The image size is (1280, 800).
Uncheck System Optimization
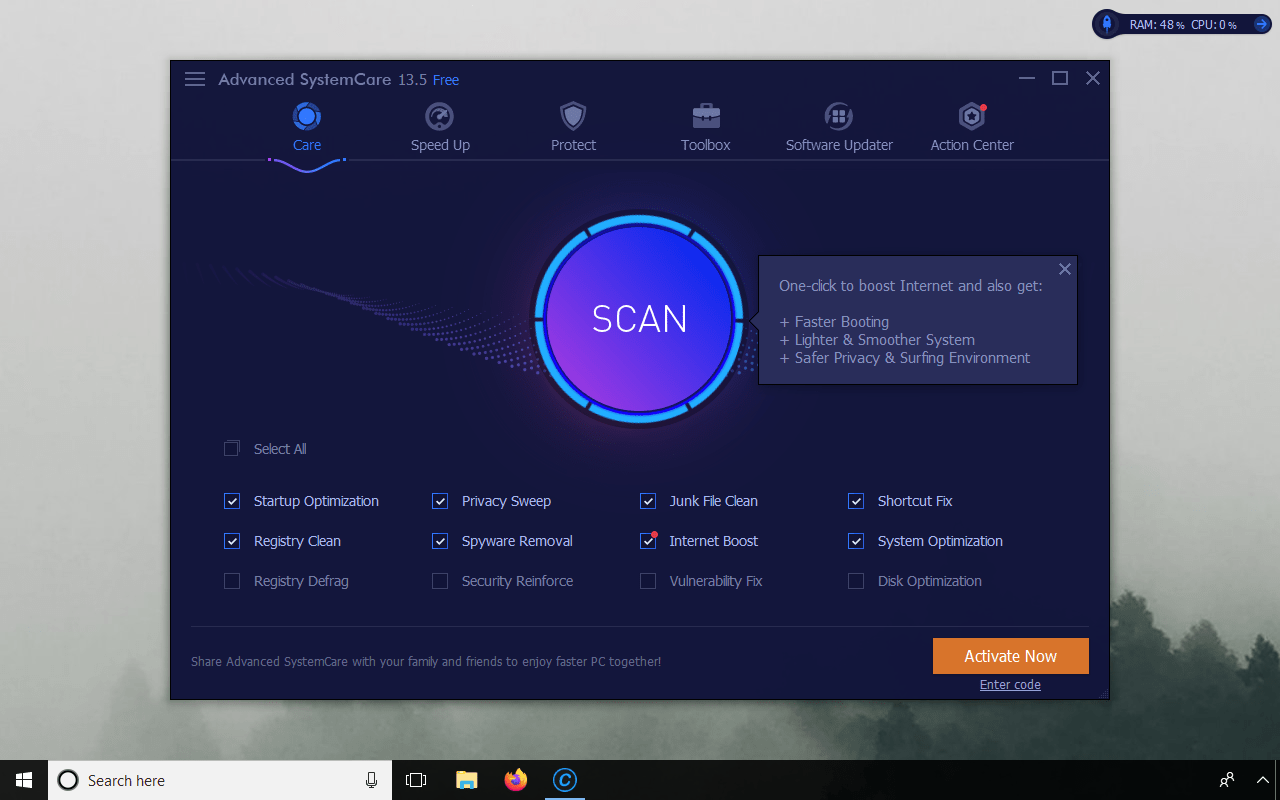coord(856,541)
